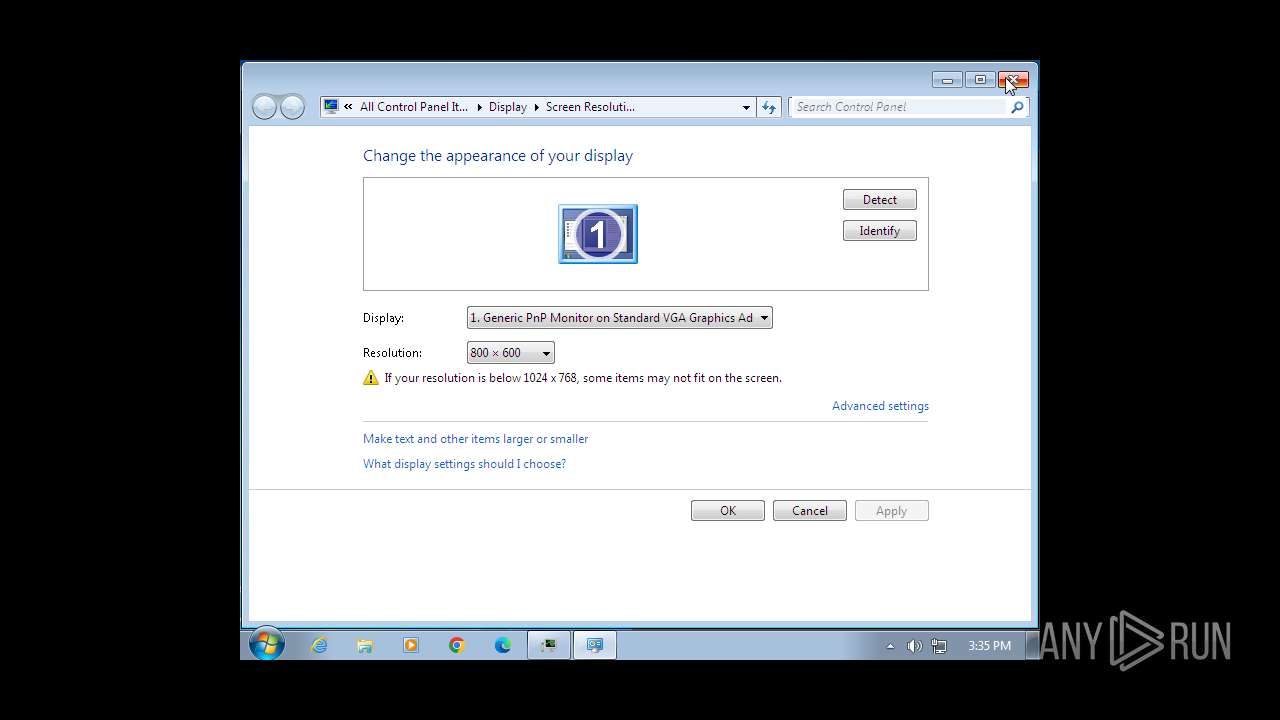Open What display settings should I choose link
This screenshot has height=720, width=1280.
(x=464, y=464)
